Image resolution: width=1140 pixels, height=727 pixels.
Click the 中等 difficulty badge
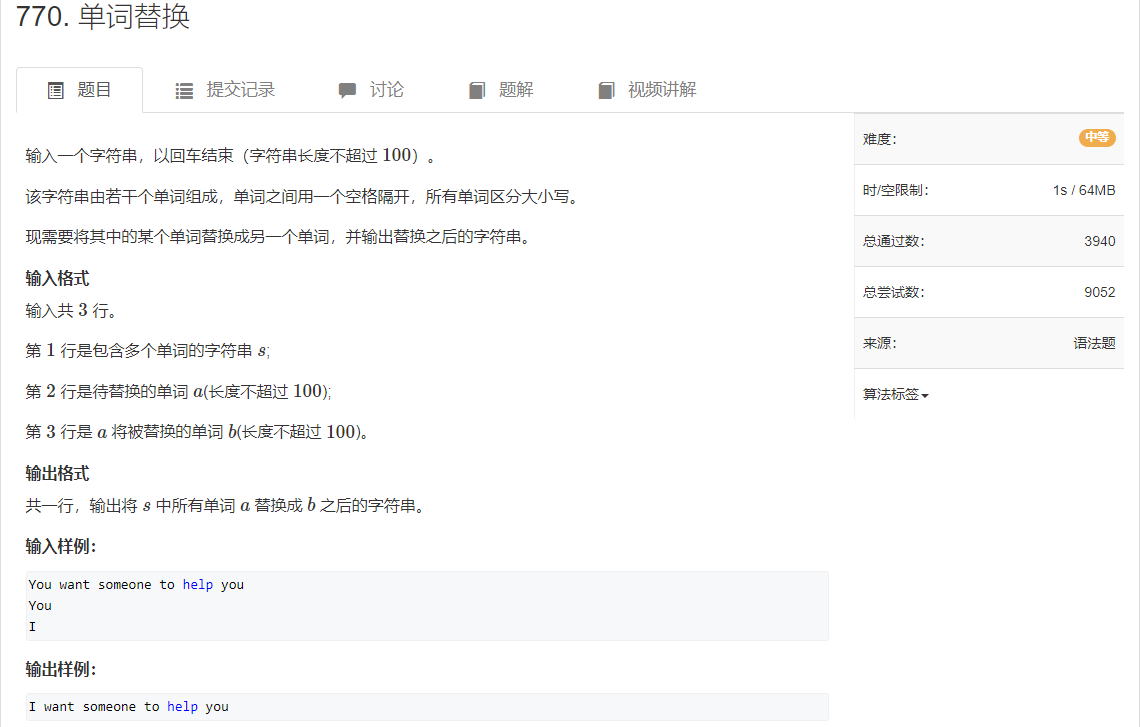pyautogui.click(x=1096, y=138)
